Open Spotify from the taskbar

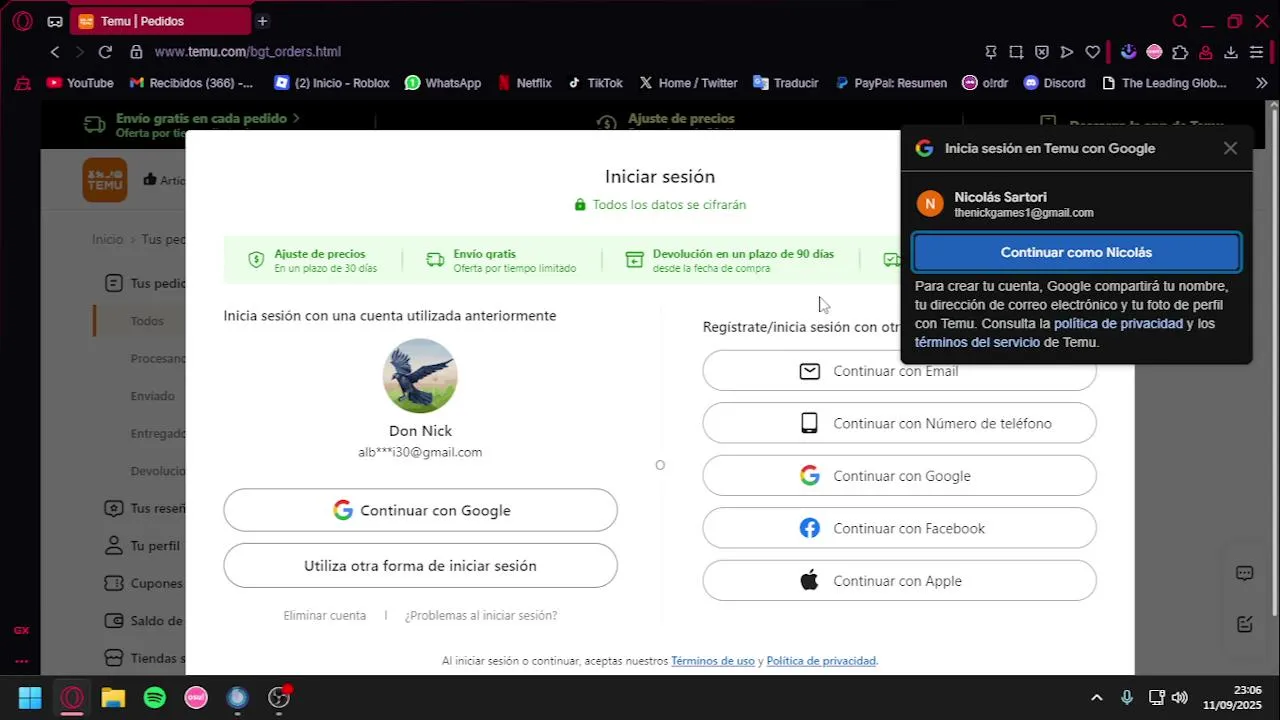[x=155, y=698]
